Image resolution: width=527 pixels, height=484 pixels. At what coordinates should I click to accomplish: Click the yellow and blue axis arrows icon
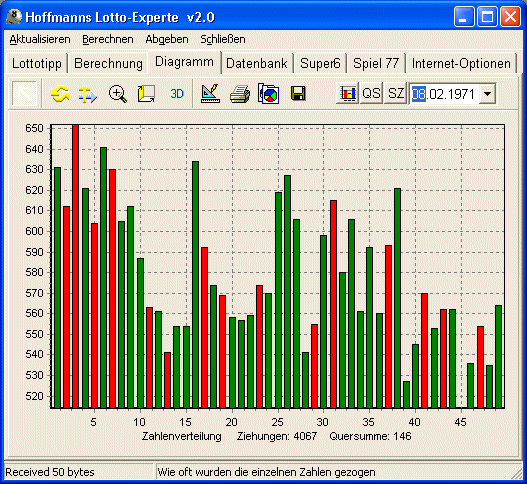88,94
